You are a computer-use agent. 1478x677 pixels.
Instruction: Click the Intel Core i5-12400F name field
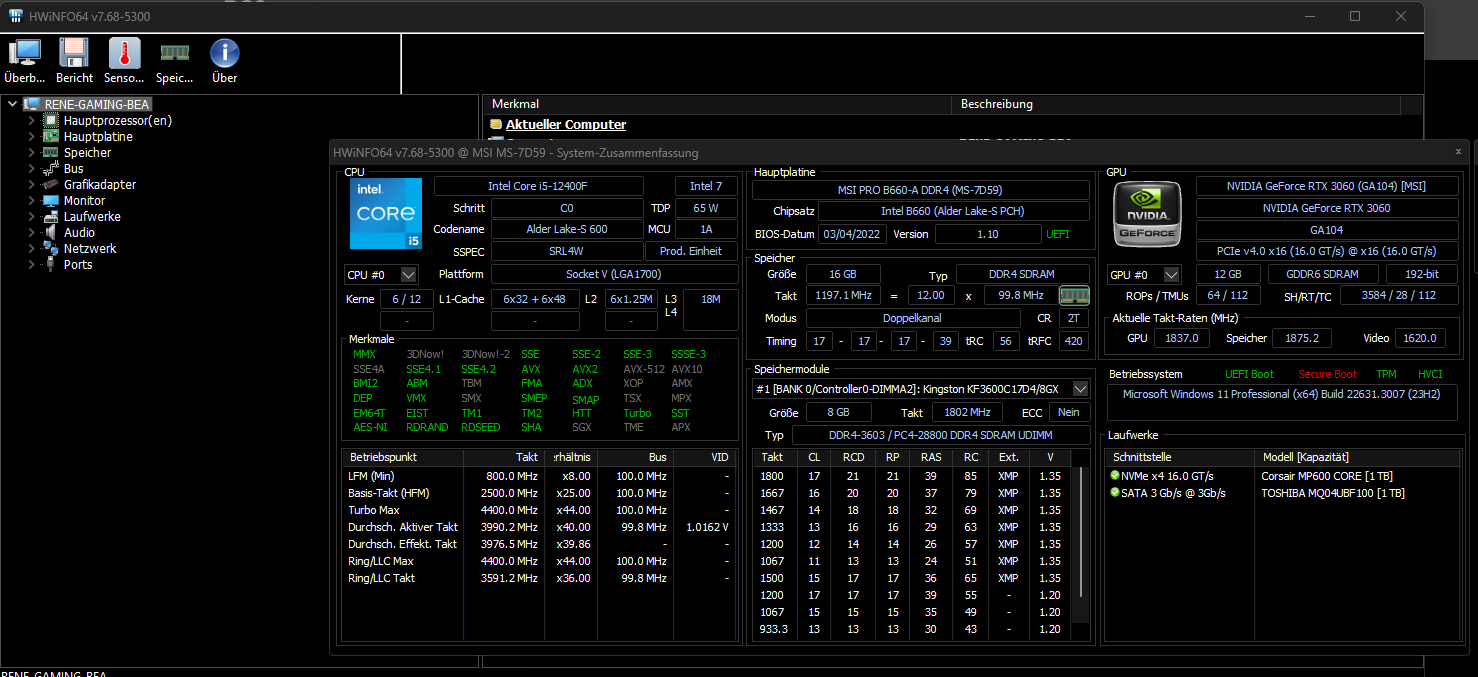pos(539,186)
